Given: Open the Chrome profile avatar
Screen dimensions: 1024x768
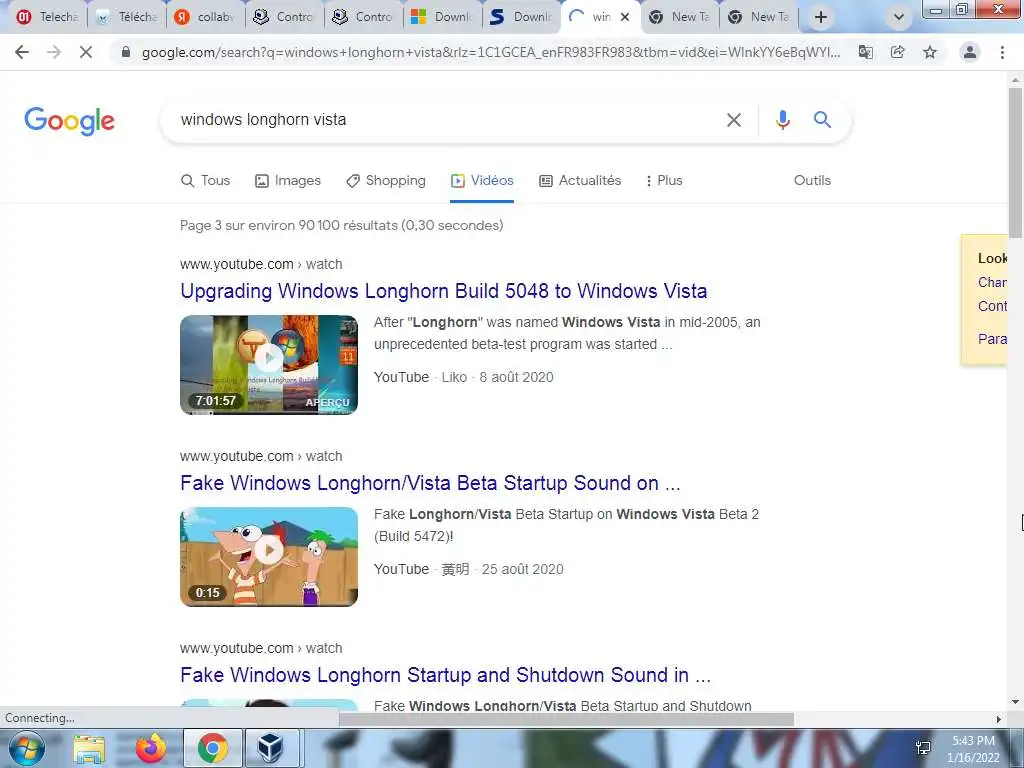Looking at the screenshot, I should coord(970,52).
